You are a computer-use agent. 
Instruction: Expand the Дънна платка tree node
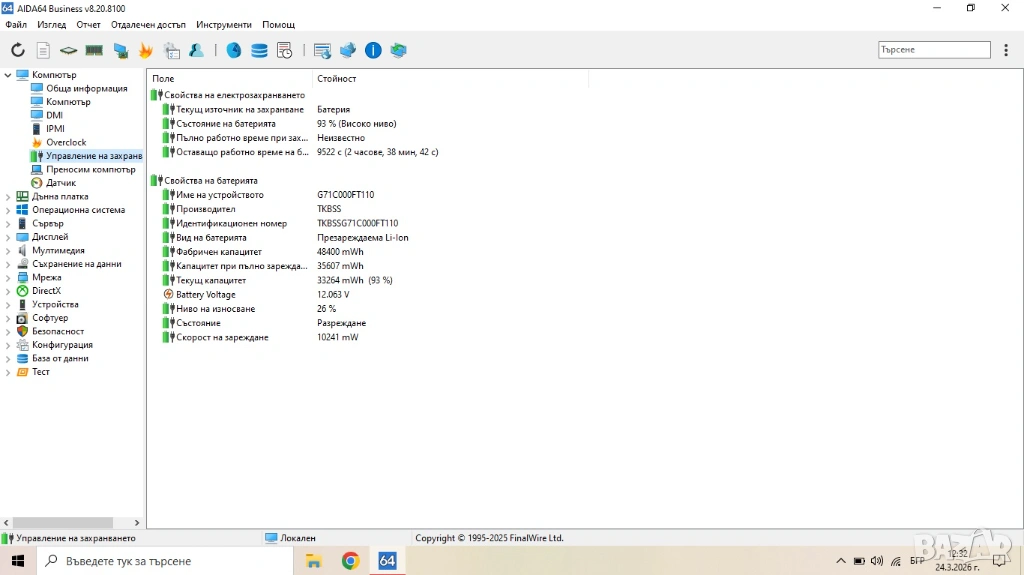pos(8,197)
